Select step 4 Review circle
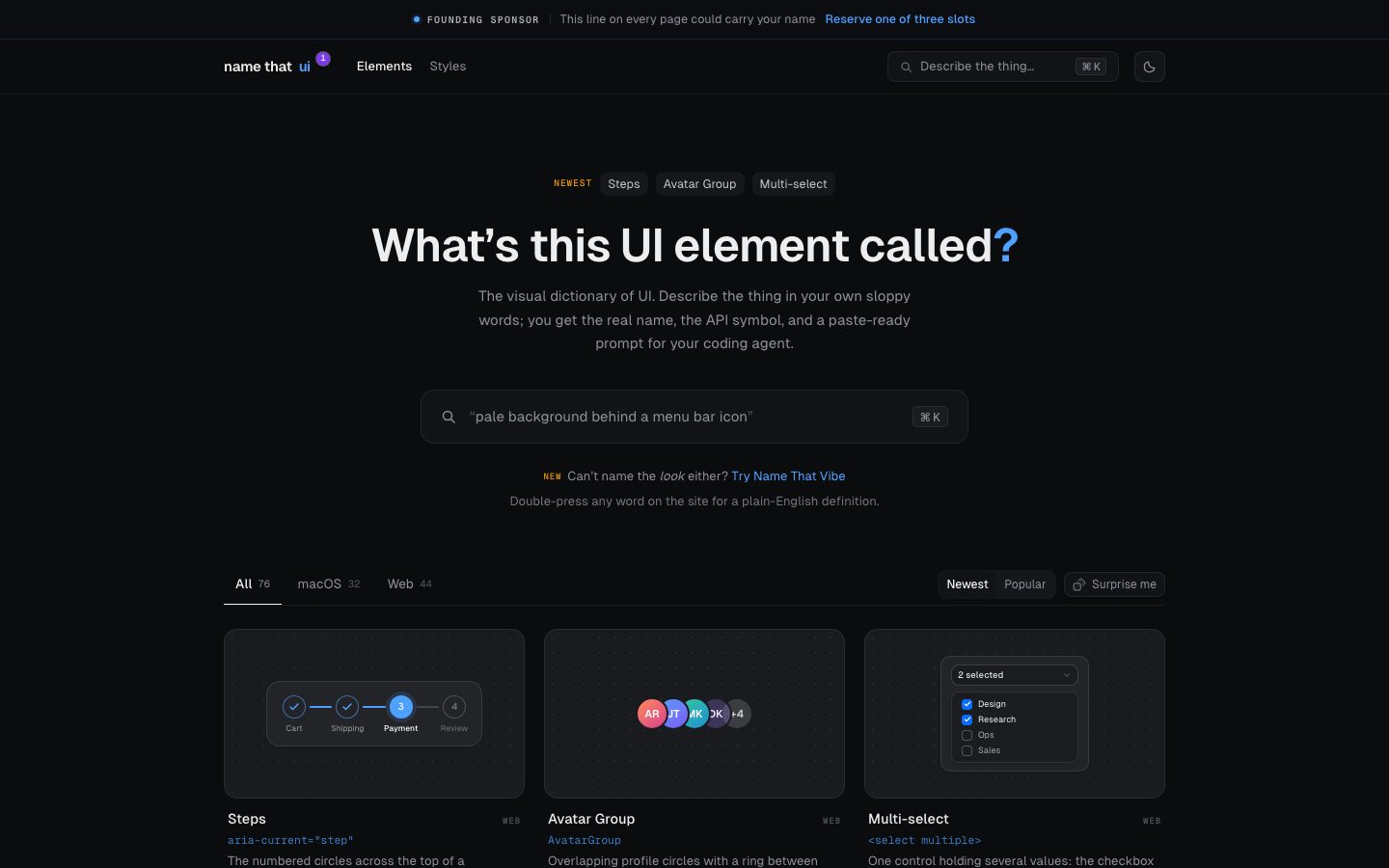 click(x=454, y=707)
